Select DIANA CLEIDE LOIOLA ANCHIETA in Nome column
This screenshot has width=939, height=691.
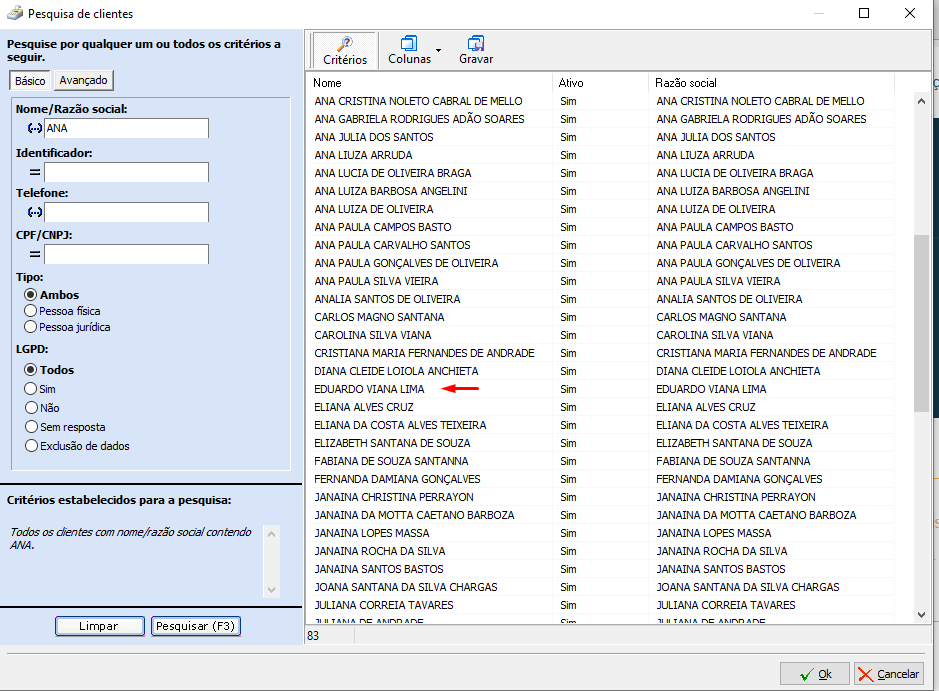(x=396, y=371)
